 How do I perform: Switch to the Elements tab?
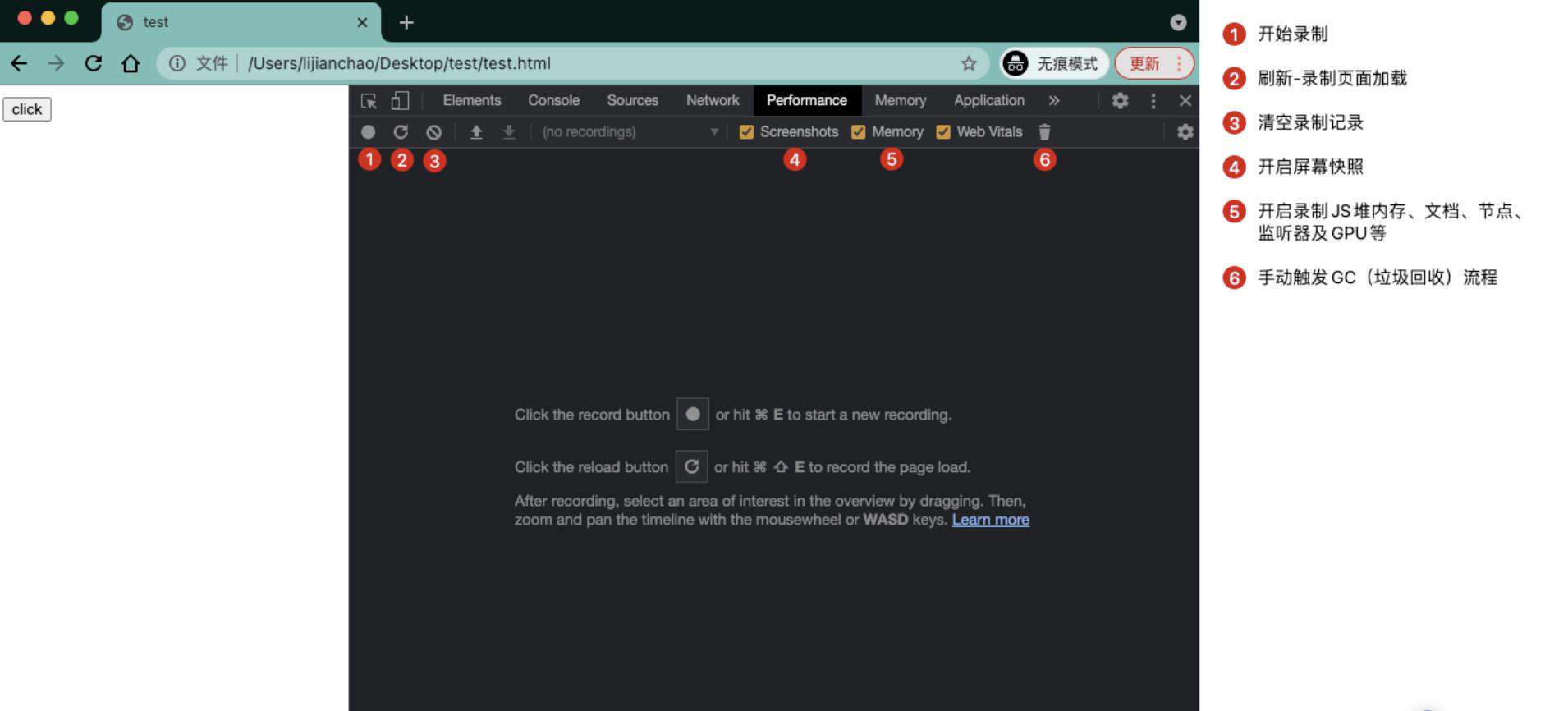pyautogui.click(x=471, y=100)
